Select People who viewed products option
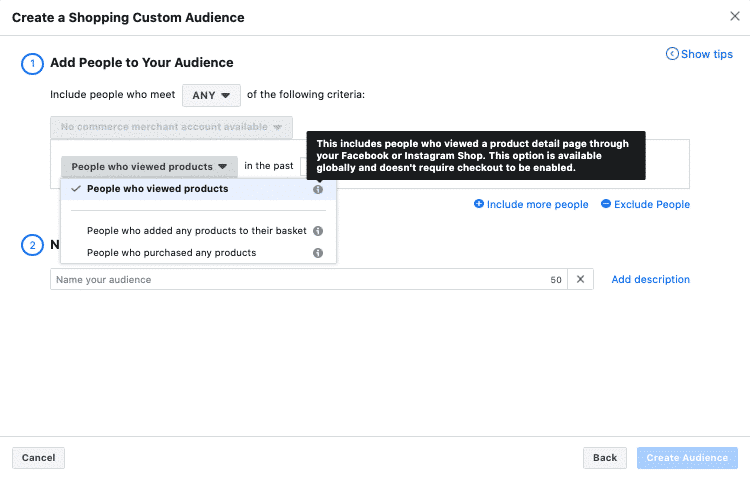This screenshot has width=750, height=478. (157, 189)
